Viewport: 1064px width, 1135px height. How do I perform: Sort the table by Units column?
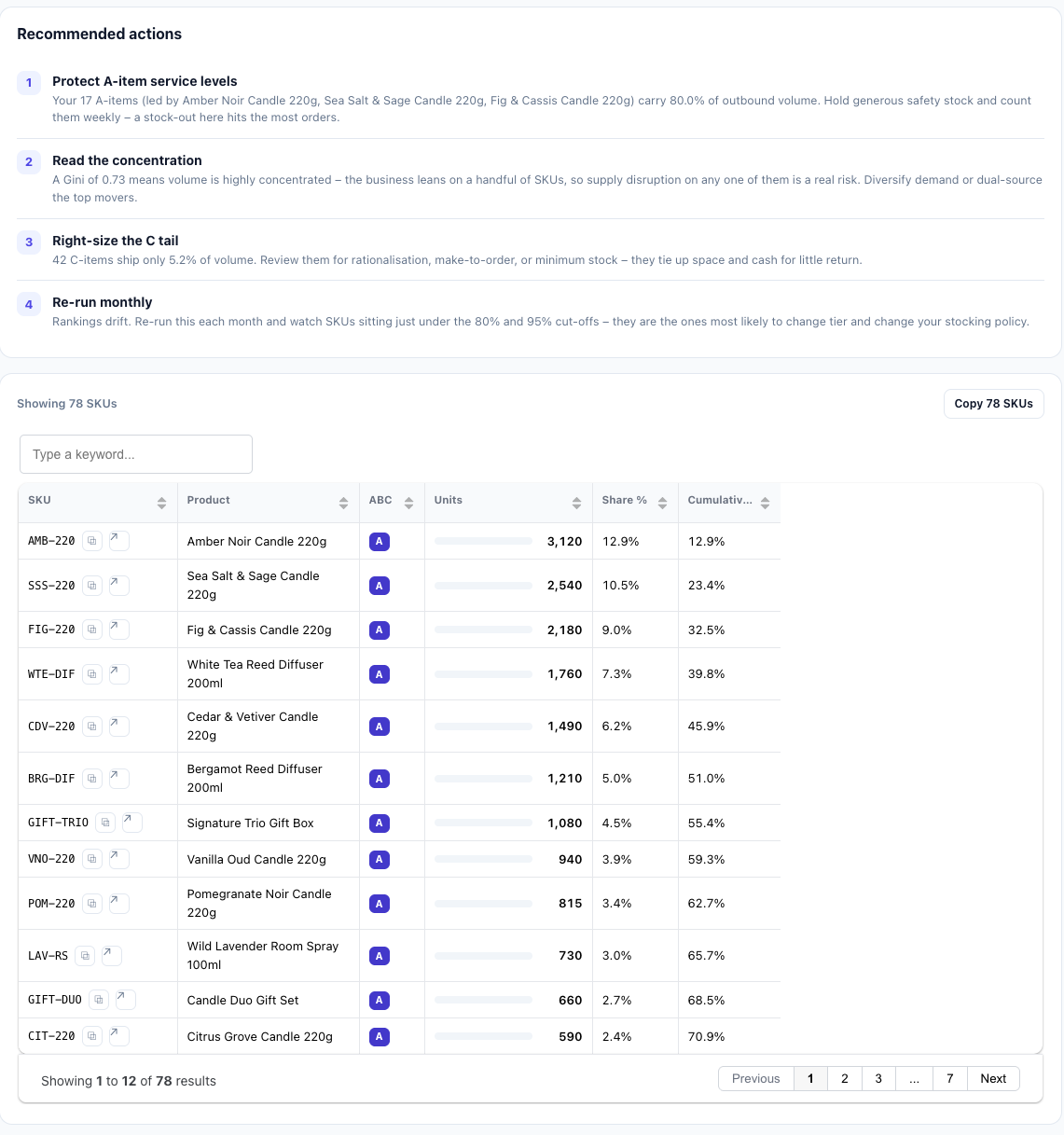(576, 503)
